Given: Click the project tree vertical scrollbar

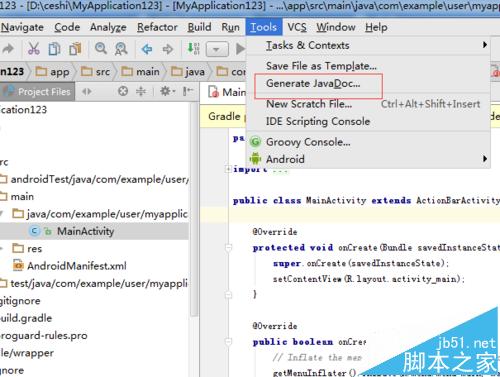Looking at the screenshot, I should [x=194, y=209].
